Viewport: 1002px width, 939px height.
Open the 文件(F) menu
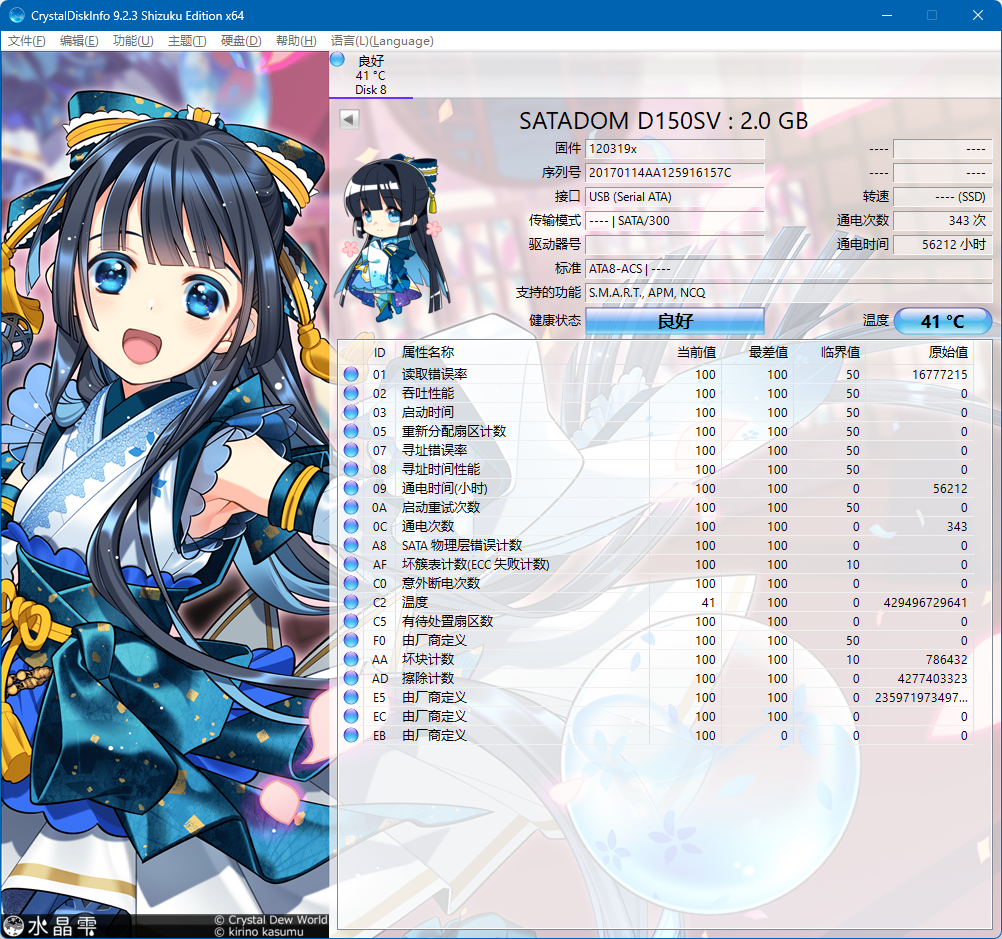coord(26,41)
